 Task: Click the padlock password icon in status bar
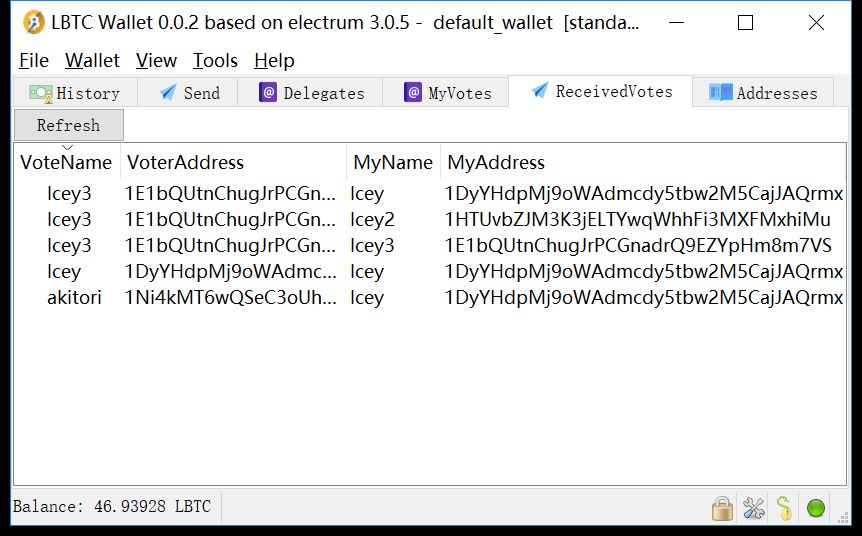pyautogui.click(x=722, y=508)
